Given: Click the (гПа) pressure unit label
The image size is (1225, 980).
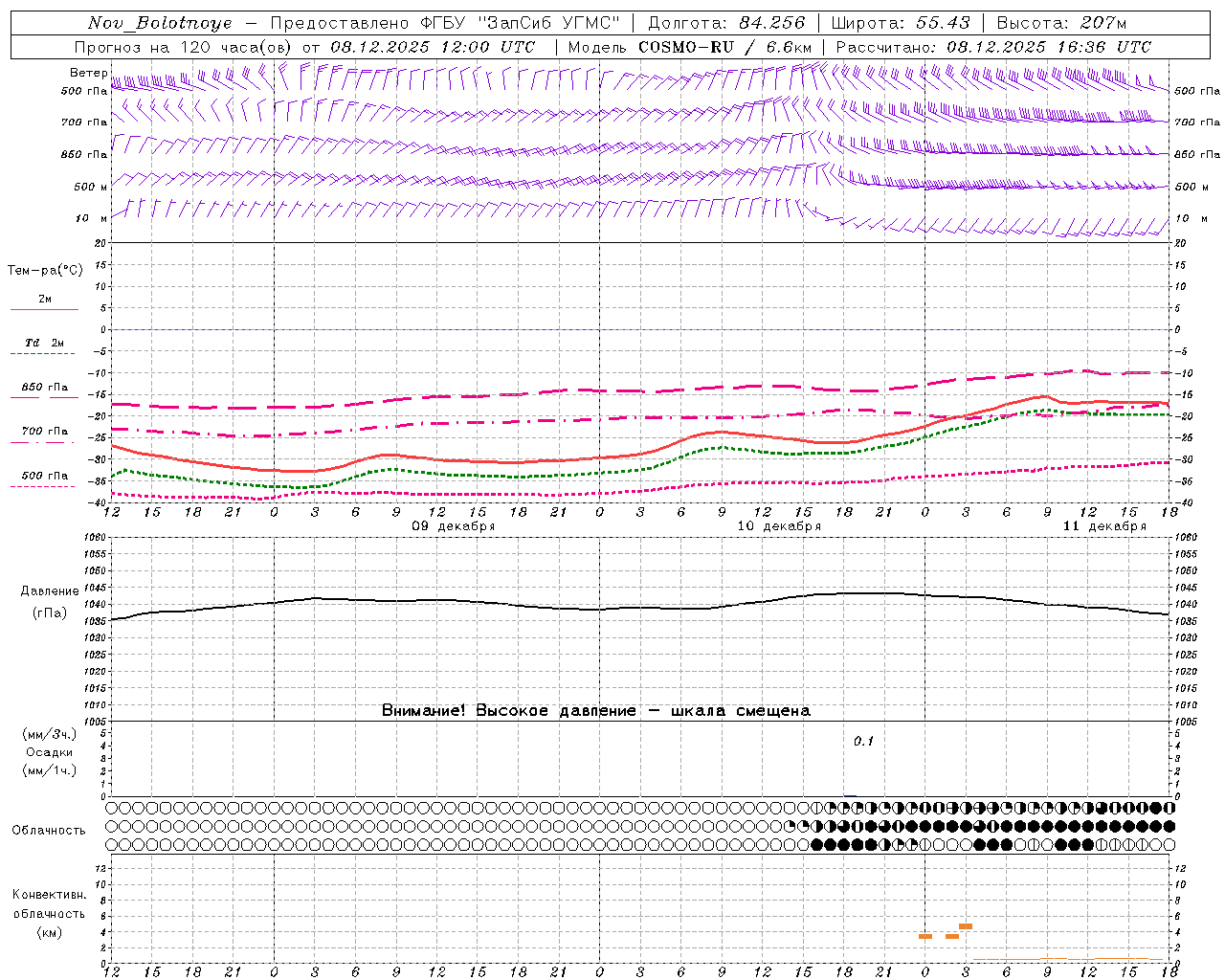Looking at the screenshot, I should pos(50,612).
